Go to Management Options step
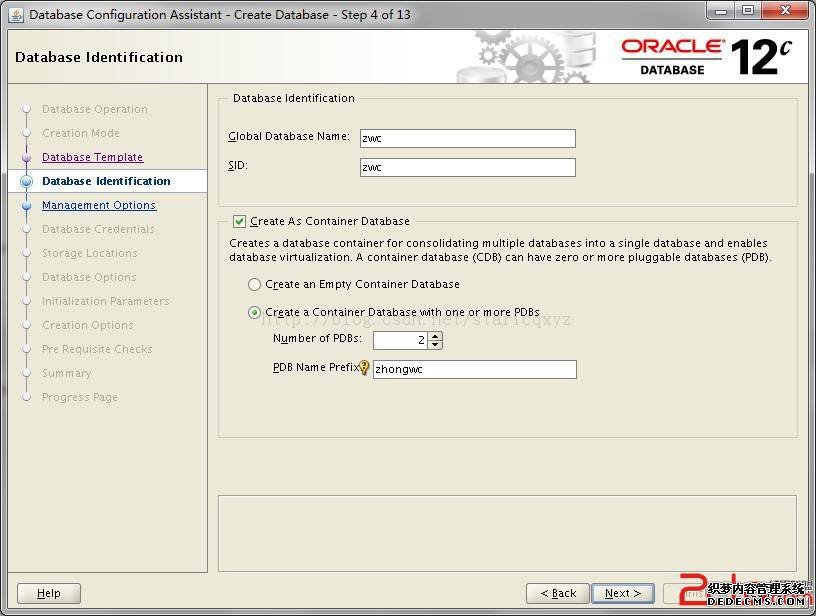 point(99,206)
